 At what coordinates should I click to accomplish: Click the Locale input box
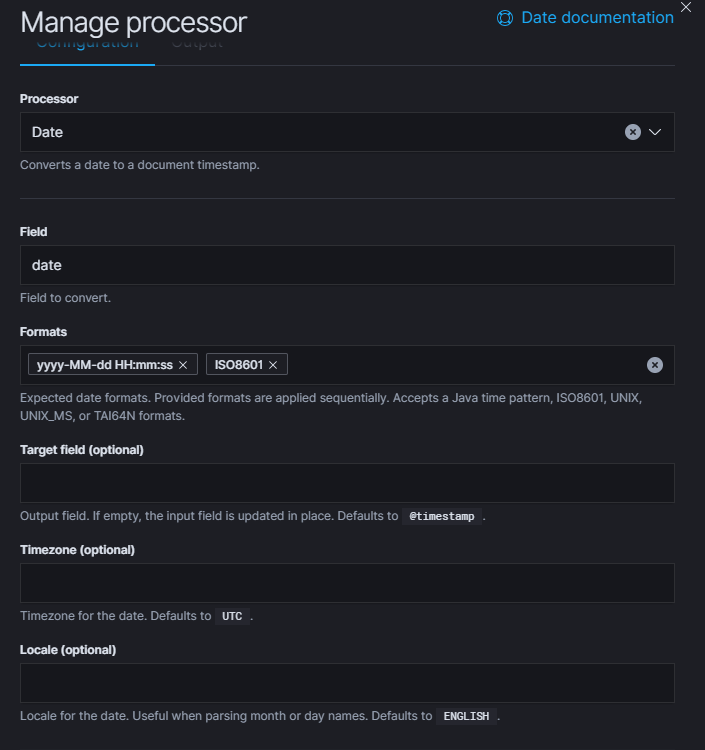click(x=347, y=683)
